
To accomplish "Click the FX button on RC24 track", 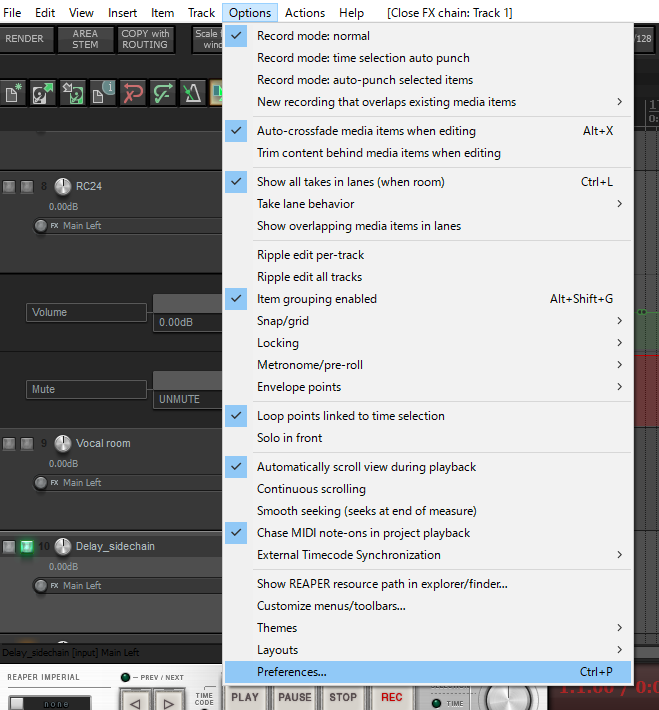I will (x=54, y=225).
